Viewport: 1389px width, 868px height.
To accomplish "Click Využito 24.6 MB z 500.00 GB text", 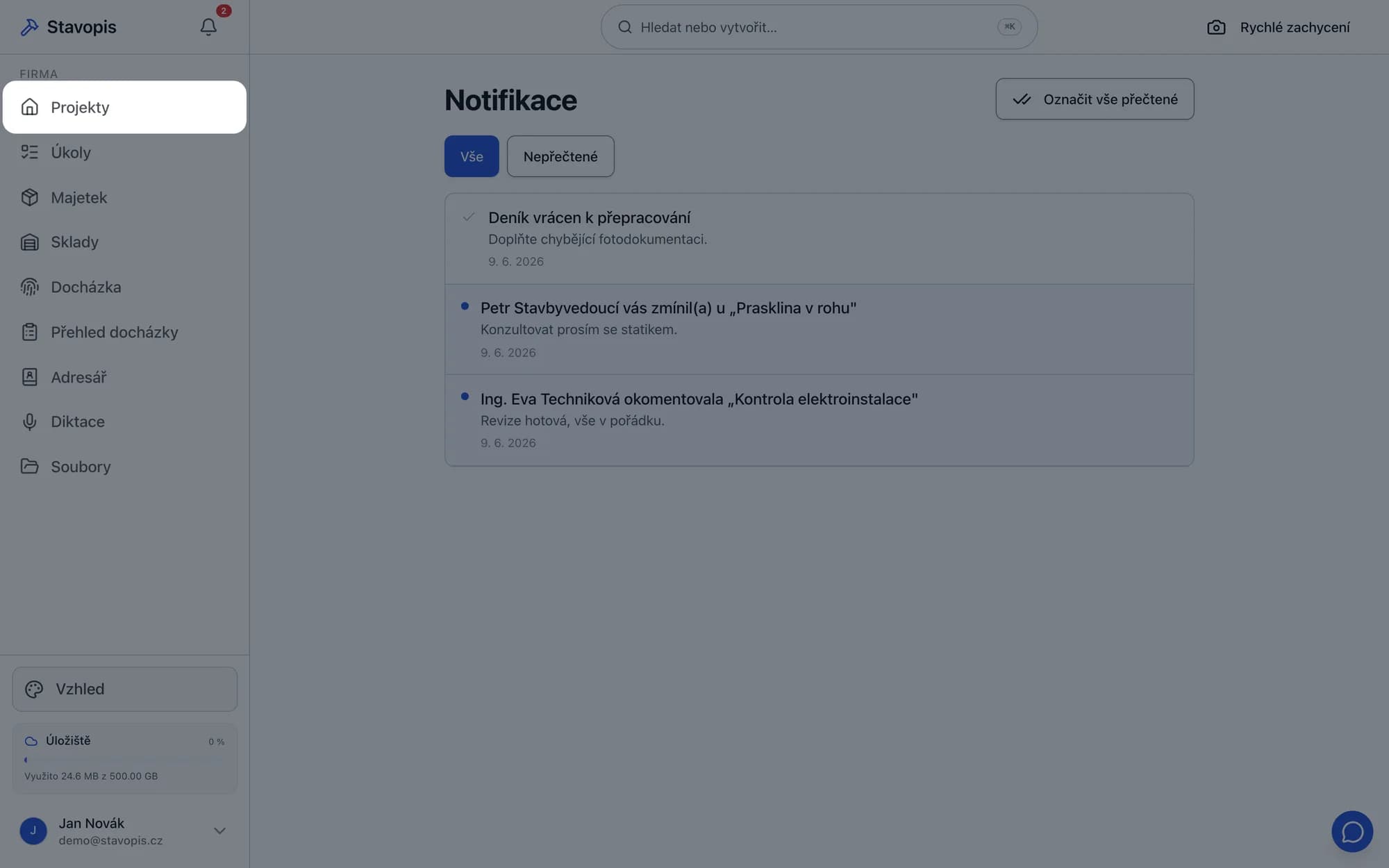I will [x=91, y=776].
